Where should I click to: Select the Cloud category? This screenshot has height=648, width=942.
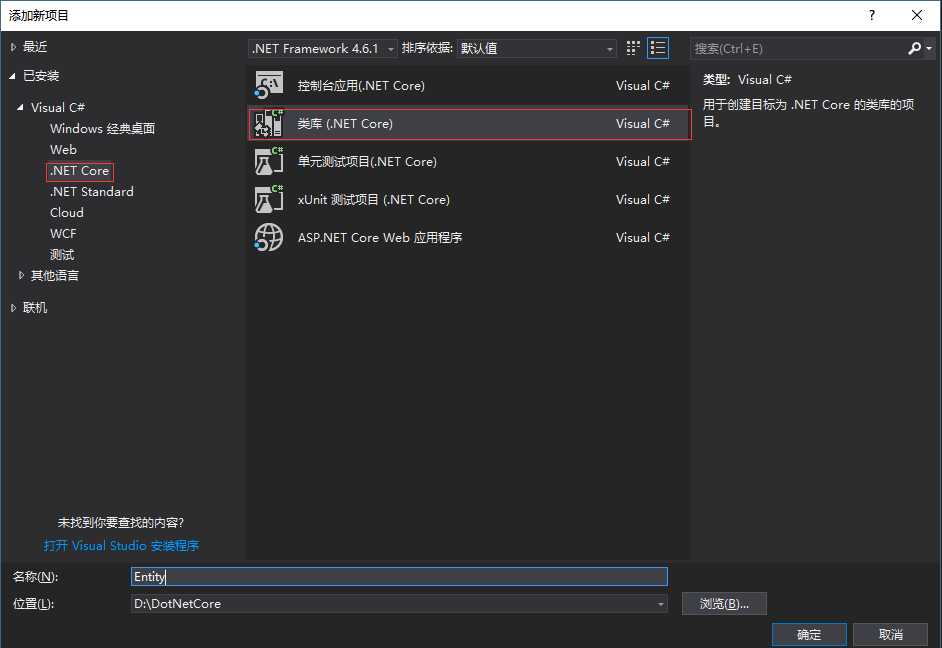pyautogui.click(x=67, y=213)
